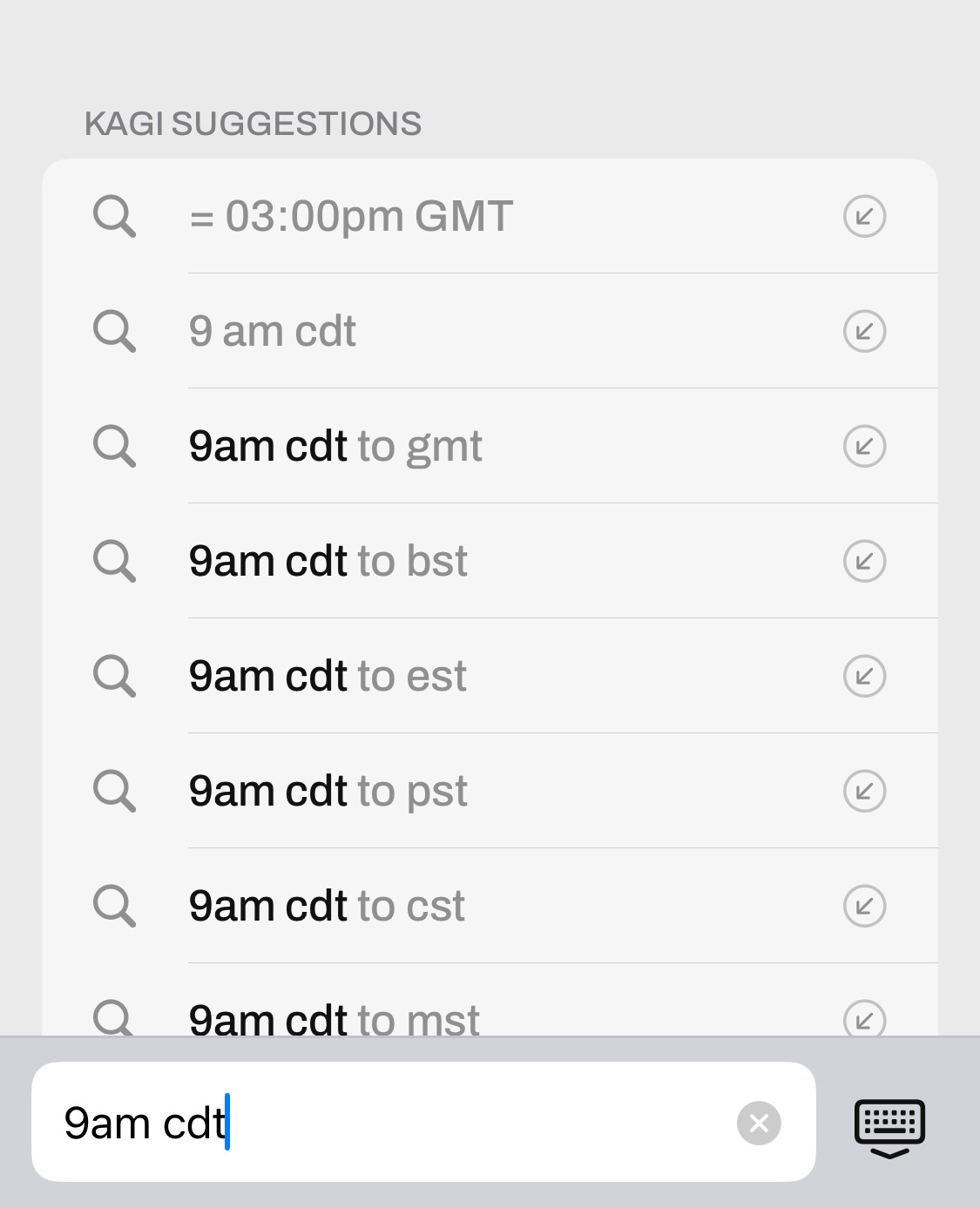The width and height of the screenshot is (980, 1208).
Task: Tap the arrow icon on the '9am cdt to pst' row
Action: 864,791
